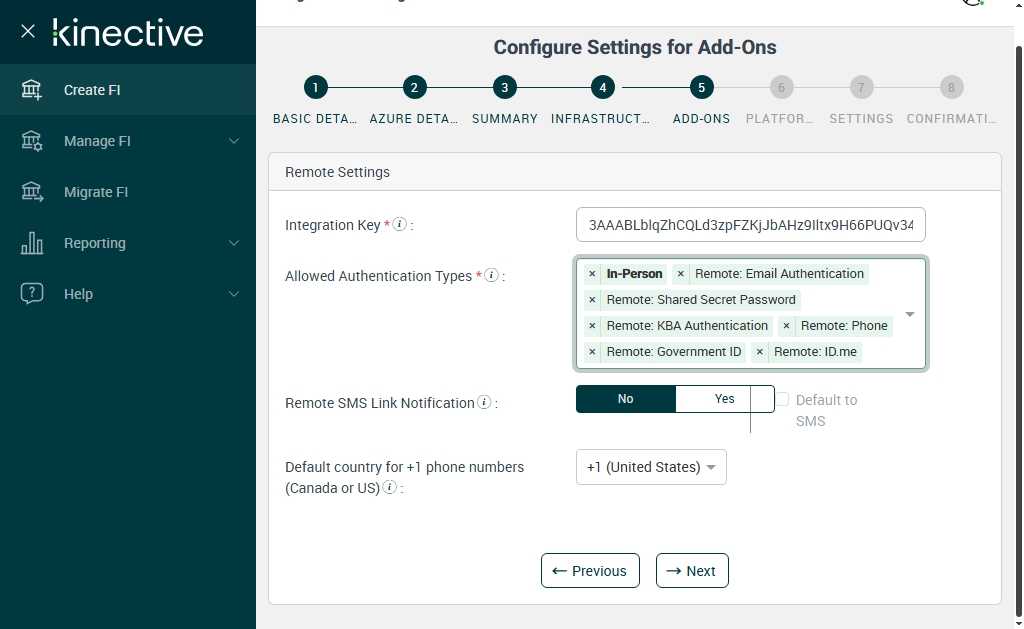Expand the Allowed Authentication Types dropdown arrow
Viewport: 1024px width, 629px height.
click(910, 314)
